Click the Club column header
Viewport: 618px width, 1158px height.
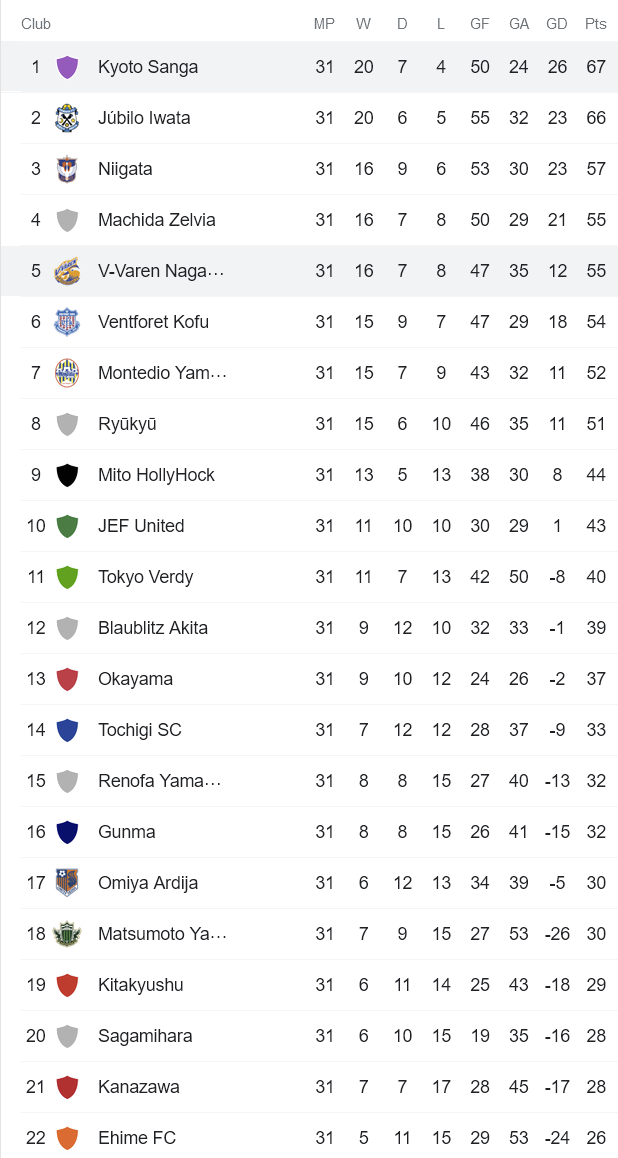click(36, 22)
